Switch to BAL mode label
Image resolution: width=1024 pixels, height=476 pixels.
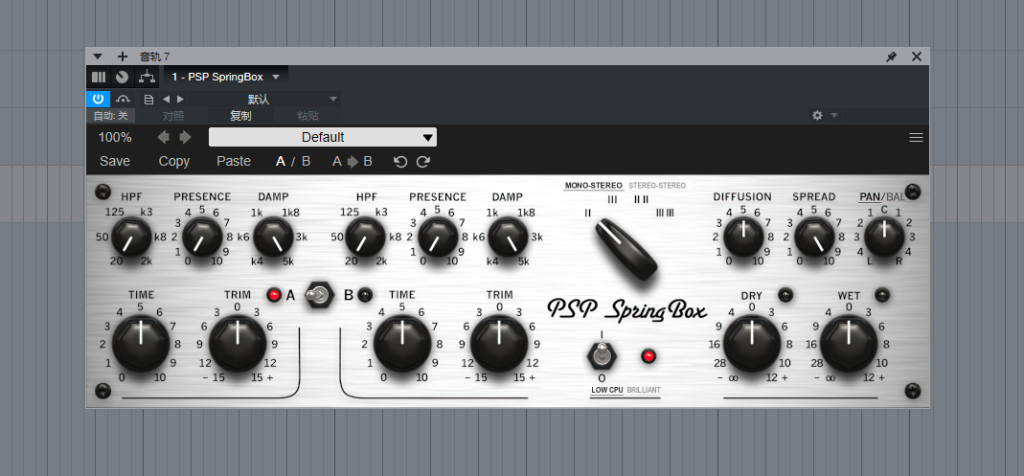click(x=895, y=197)
